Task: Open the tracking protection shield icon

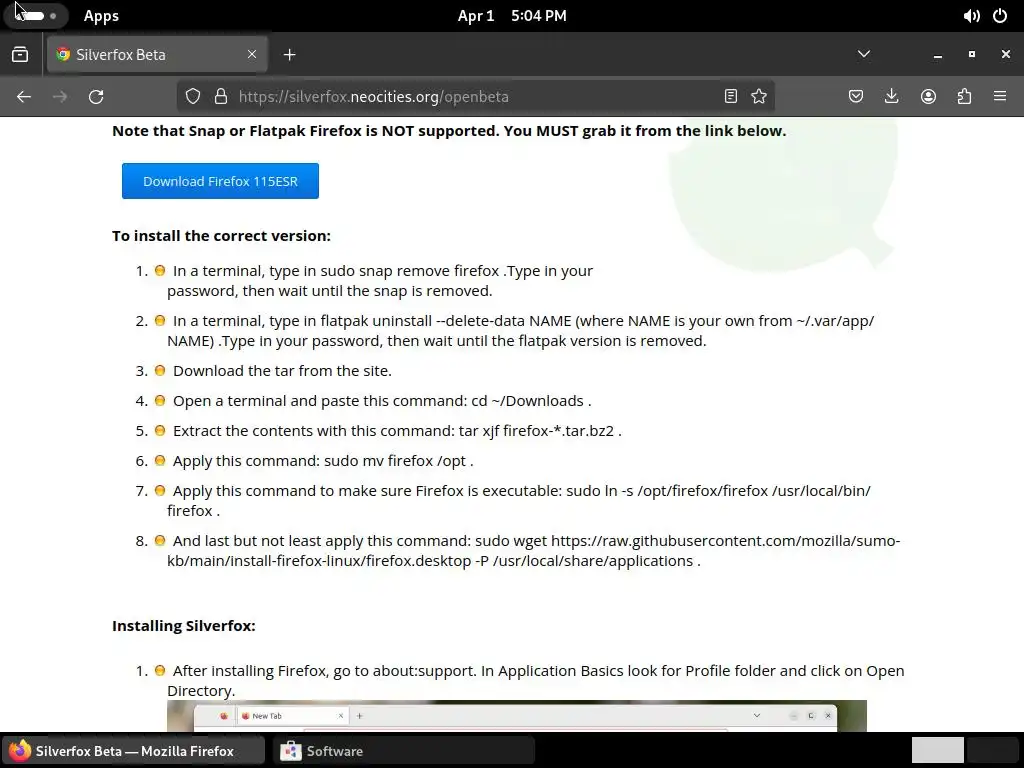Action: pos(193,97)
